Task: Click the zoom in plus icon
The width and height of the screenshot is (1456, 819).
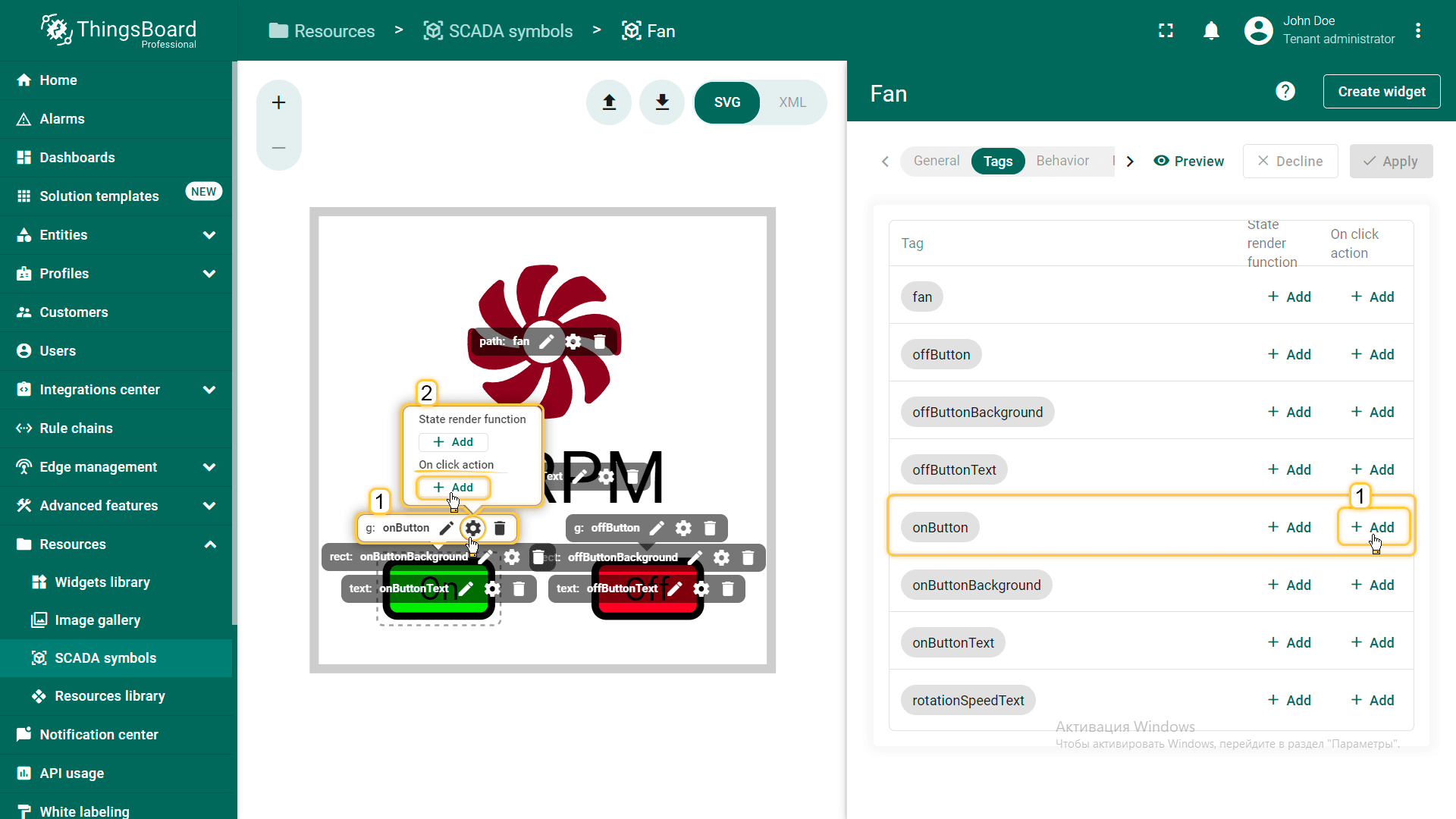Action: (278, 102)
